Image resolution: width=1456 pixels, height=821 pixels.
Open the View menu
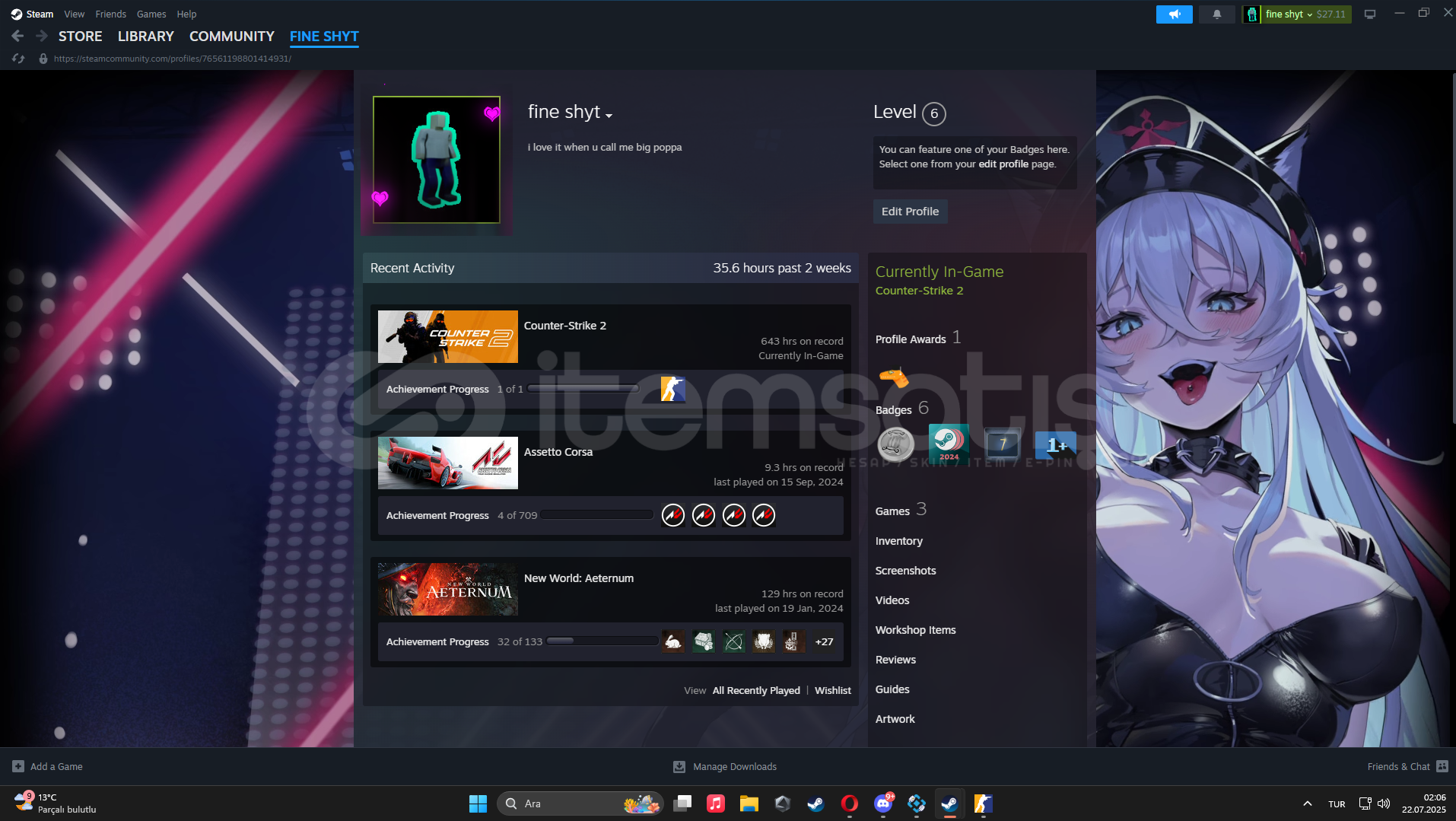click(74, 14)
